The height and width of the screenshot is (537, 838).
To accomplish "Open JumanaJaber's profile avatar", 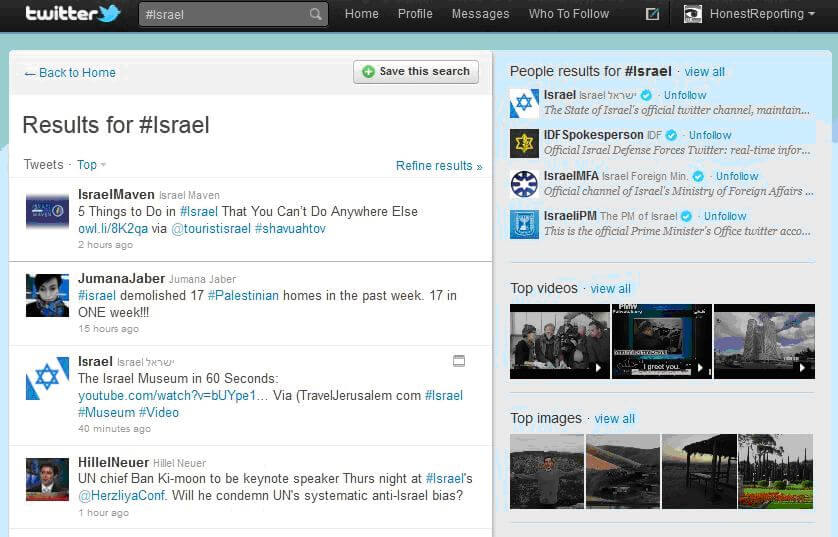I will tap(47, 295).
